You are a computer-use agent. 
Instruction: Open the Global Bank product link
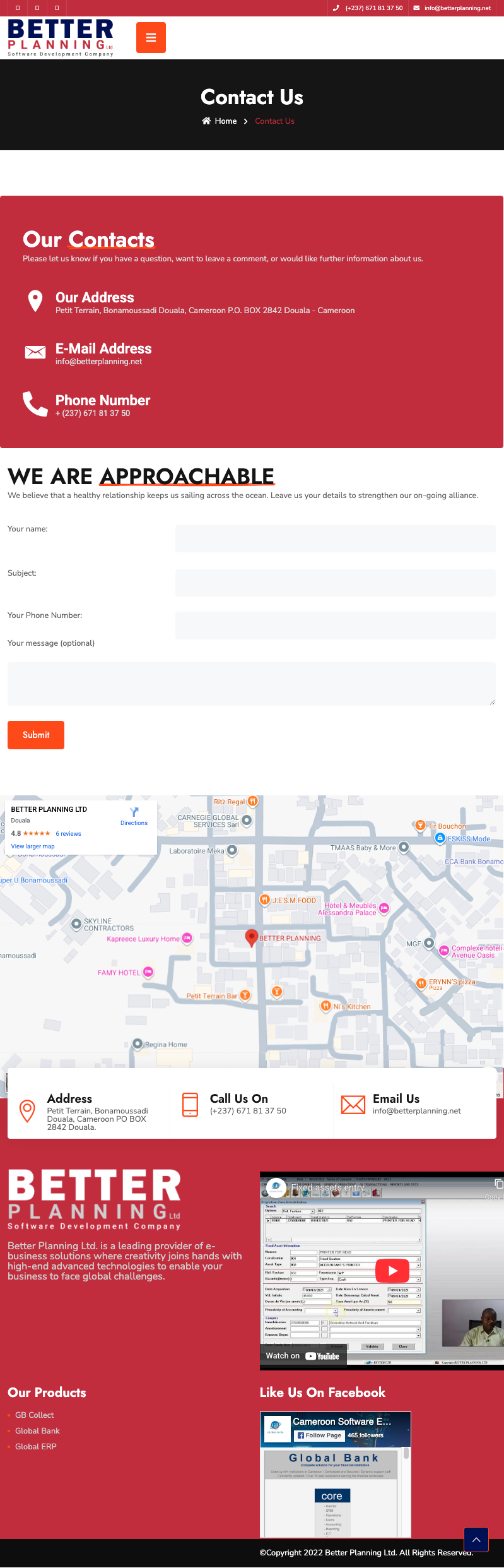point(37,1430)
